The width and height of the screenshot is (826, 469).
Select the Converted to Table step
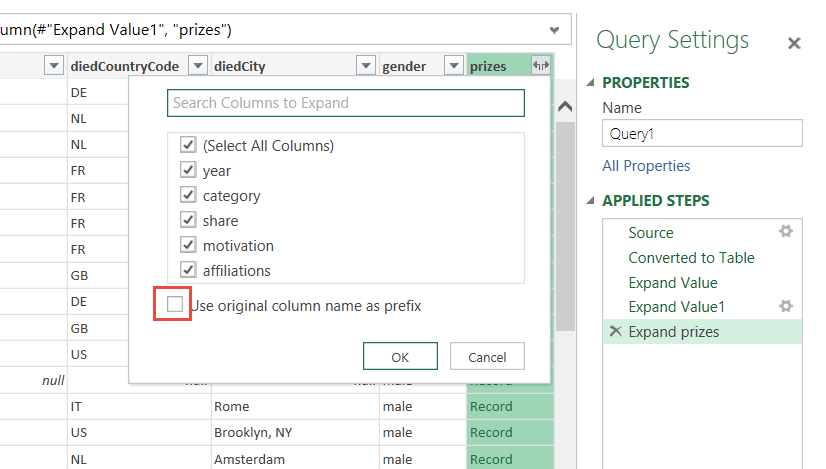pos(691,258)
